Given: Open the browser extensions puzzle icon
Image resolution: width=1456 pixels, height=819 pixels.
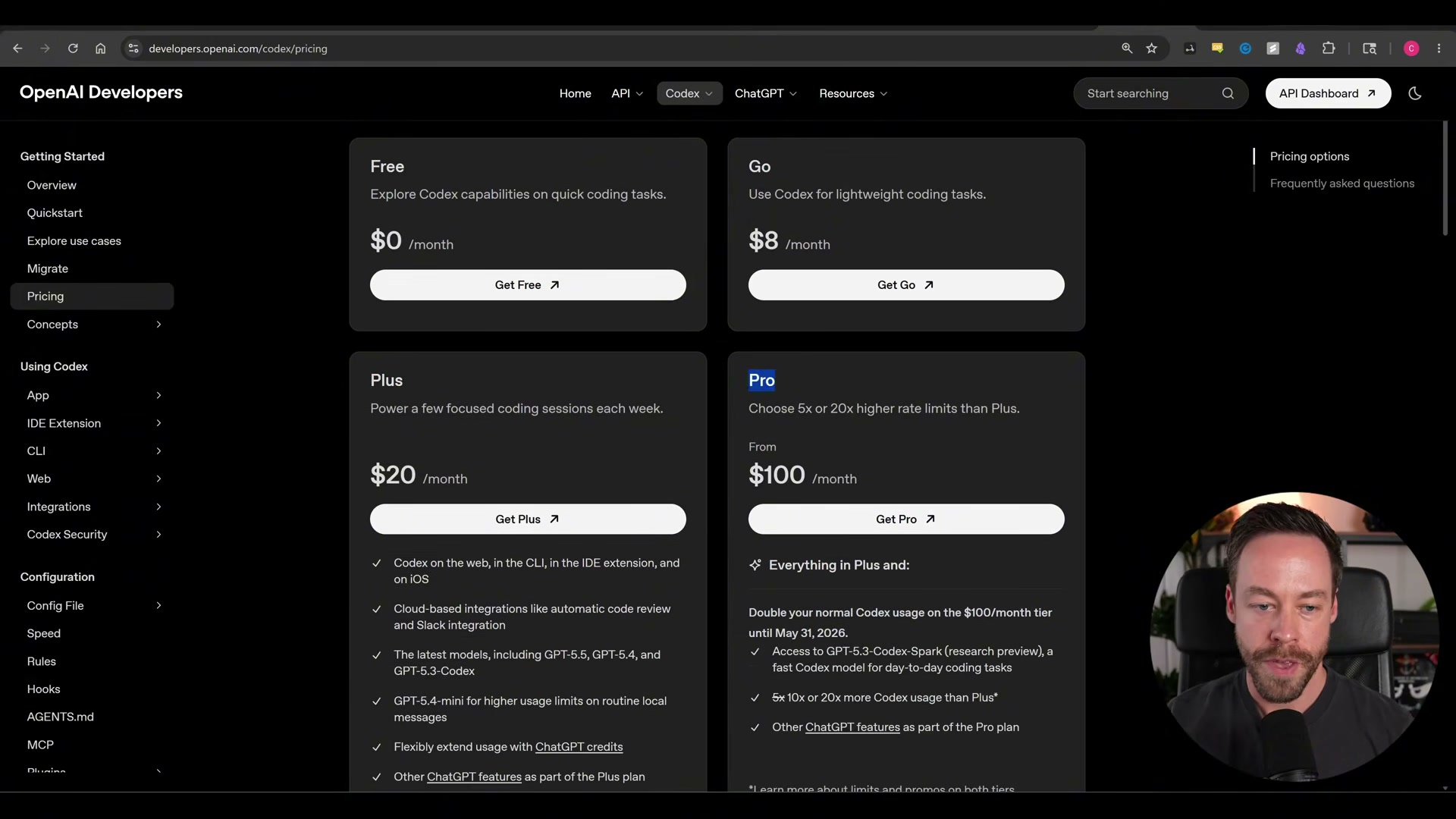Looking at the screenshot, I should (1329, 49).
